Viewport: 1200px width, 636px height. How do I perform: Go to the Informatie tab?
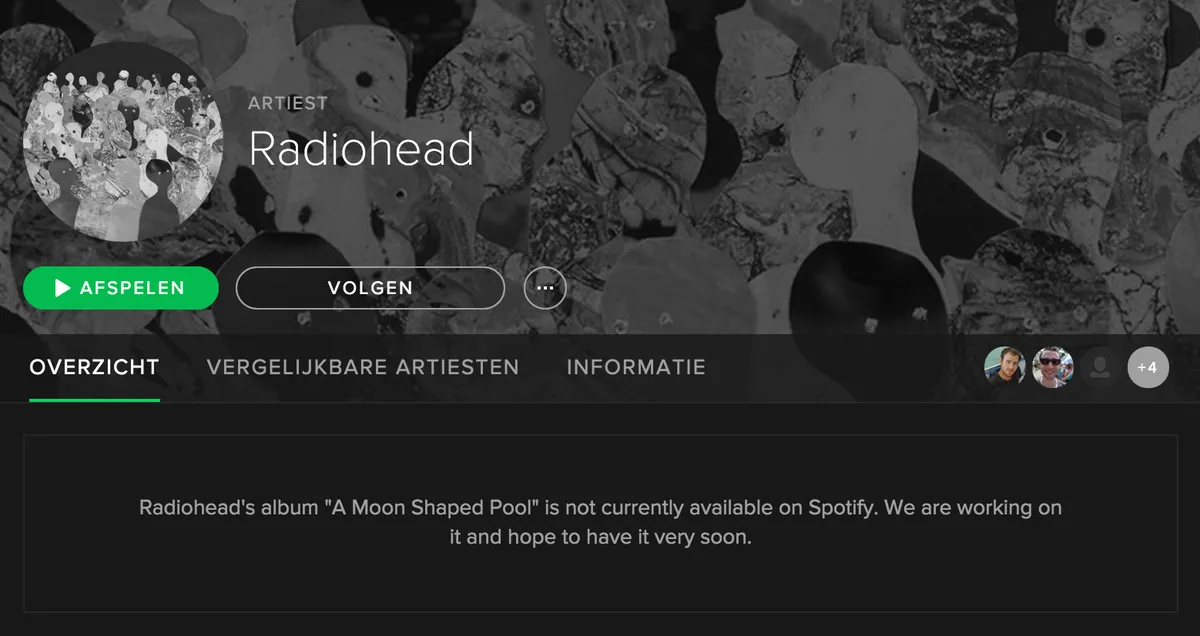(x=636, y=367)
